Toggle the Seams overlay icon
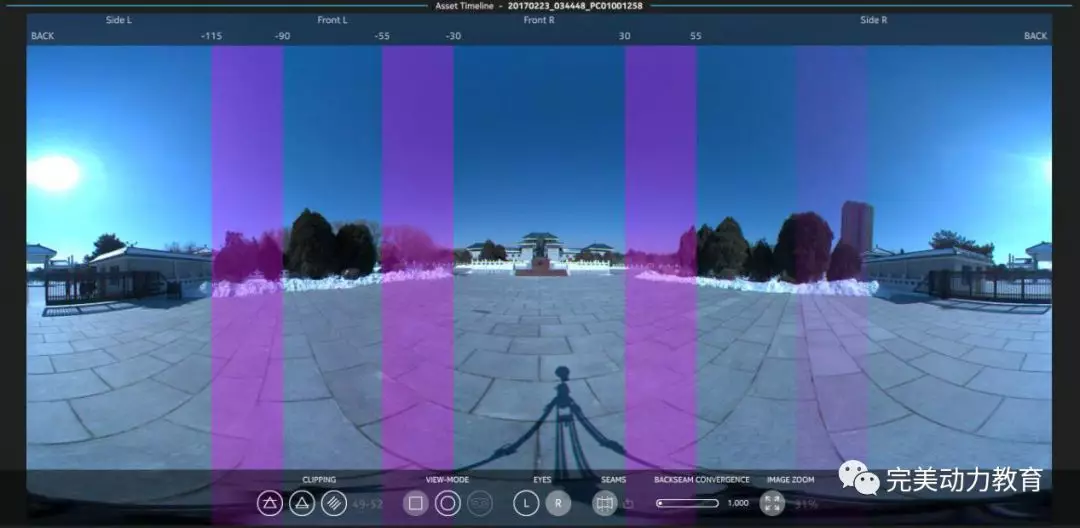The height and width of the screenshot is (528, 1080). click(604, 503)
